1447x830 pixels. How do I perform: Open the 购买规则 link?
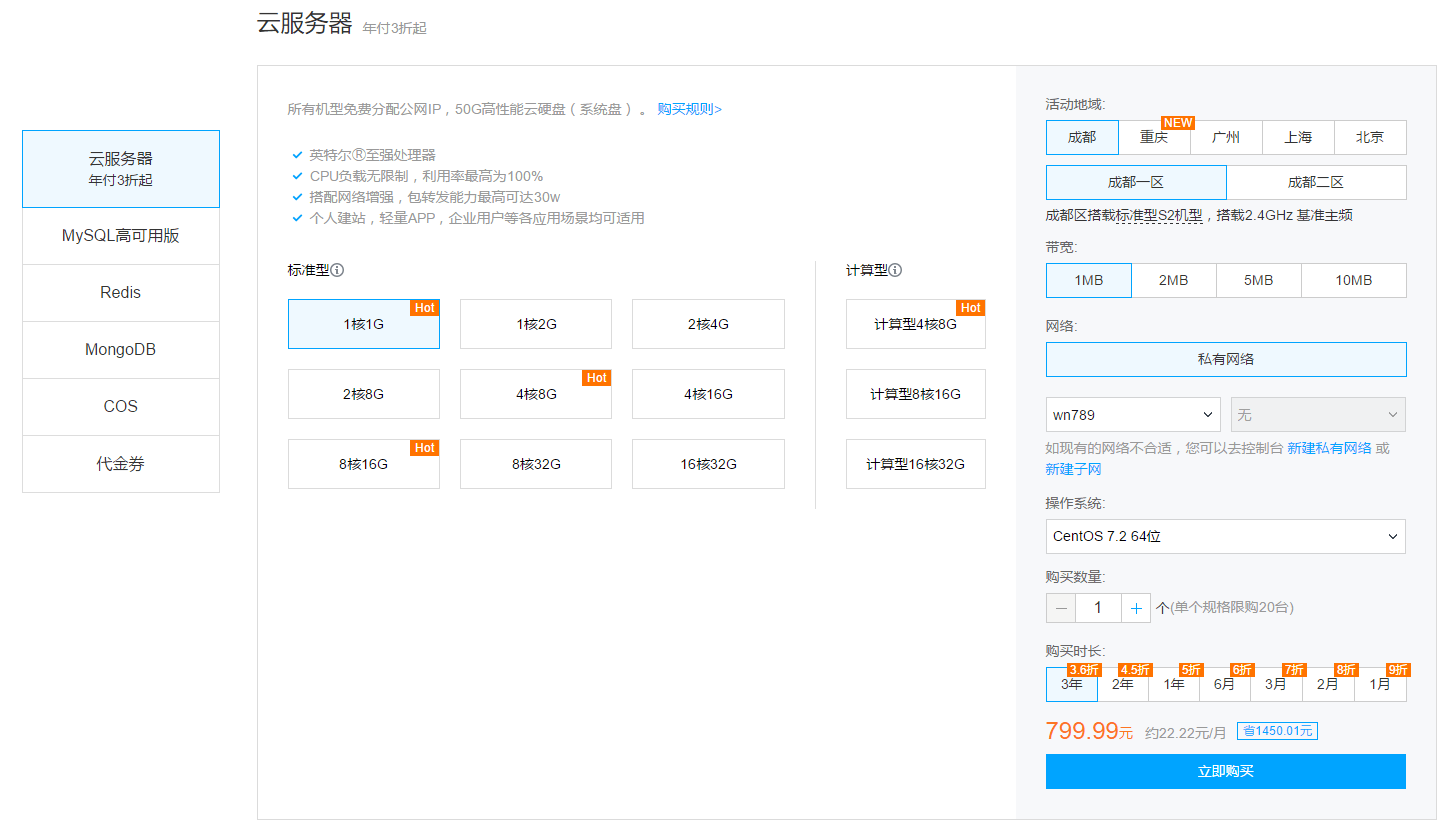(x=689, y=109)
